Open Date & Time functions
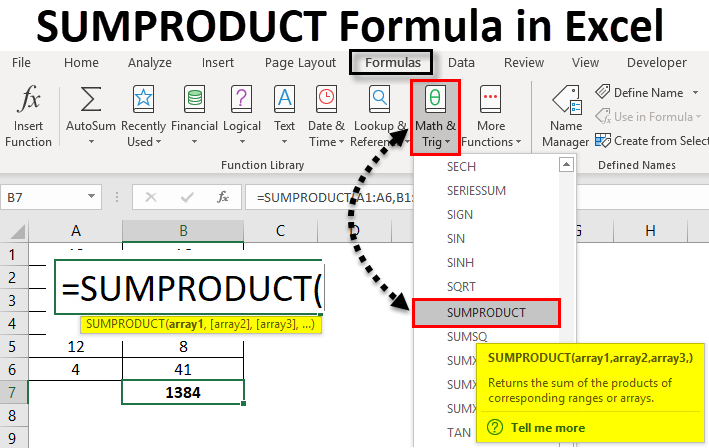The image size is (709, 448). tap(326, 117)
